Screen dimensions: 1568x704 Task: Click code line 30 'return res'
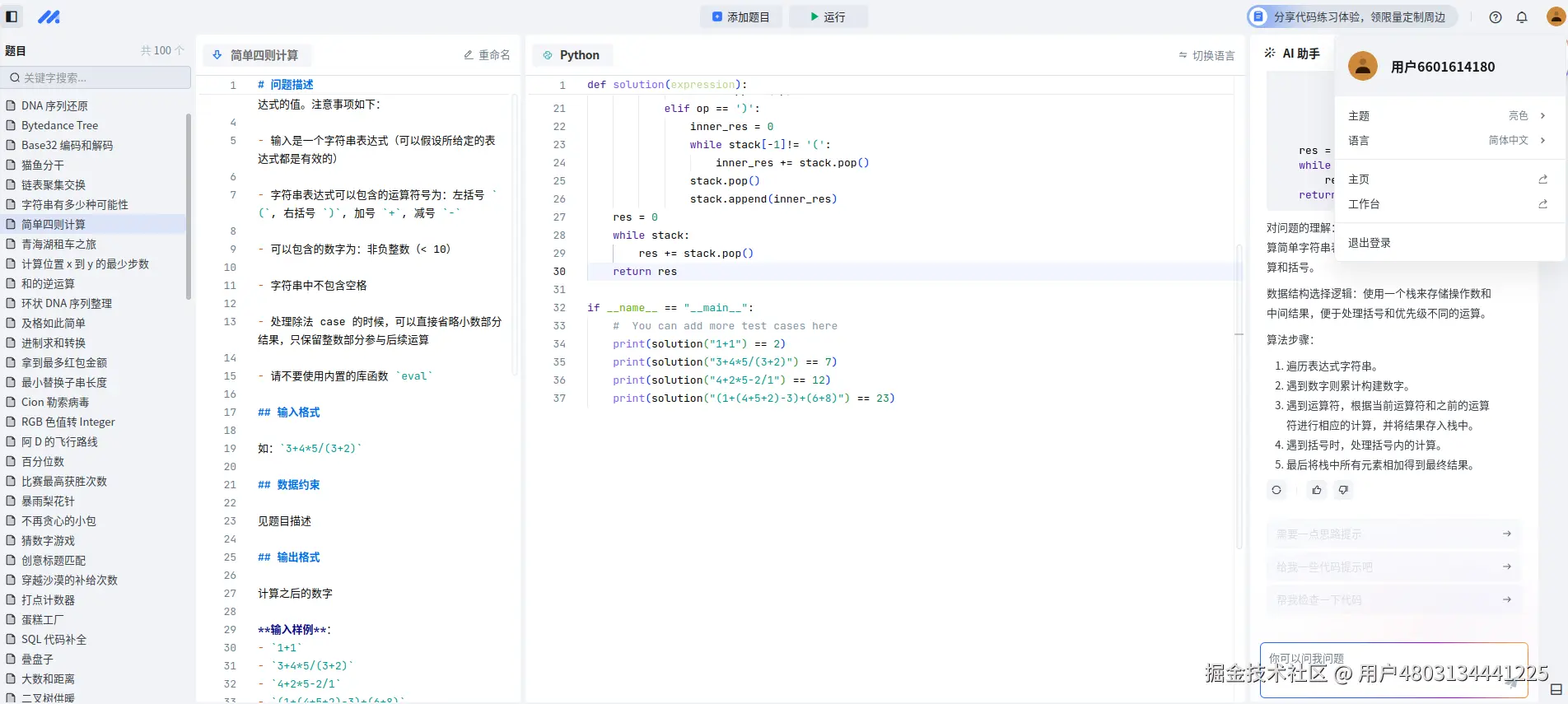(645, 271)
